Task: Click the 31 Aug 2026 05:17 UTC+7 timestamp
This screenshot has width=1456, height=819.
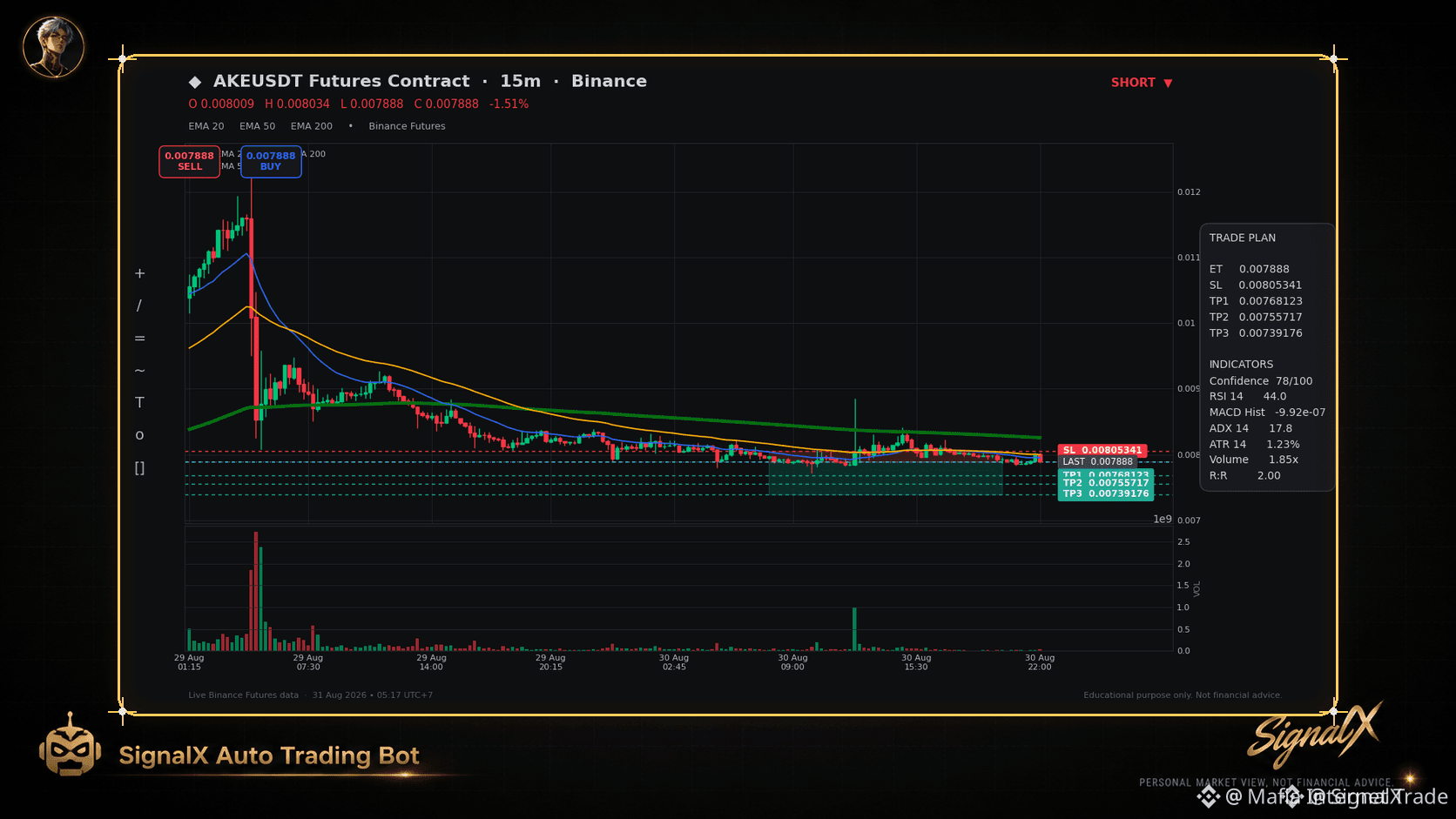Action: [373, 695]
